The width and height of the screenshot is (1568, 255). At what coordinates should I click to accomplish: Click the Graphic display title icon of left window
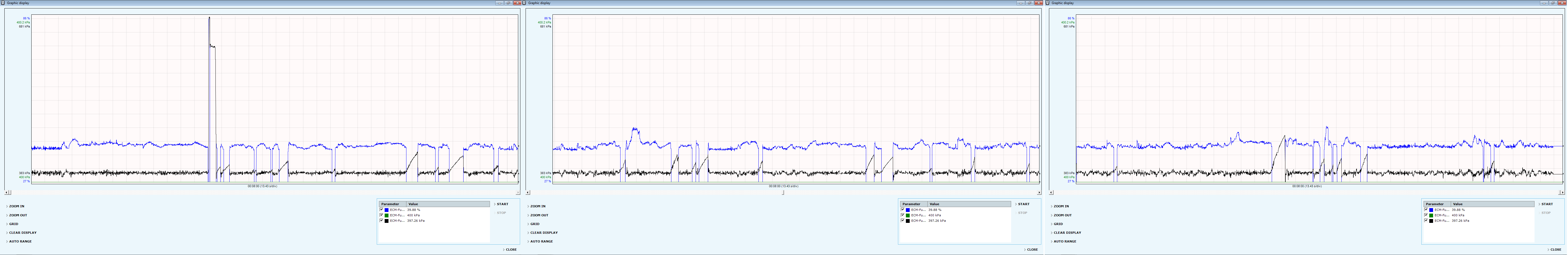tap(3, 3)
